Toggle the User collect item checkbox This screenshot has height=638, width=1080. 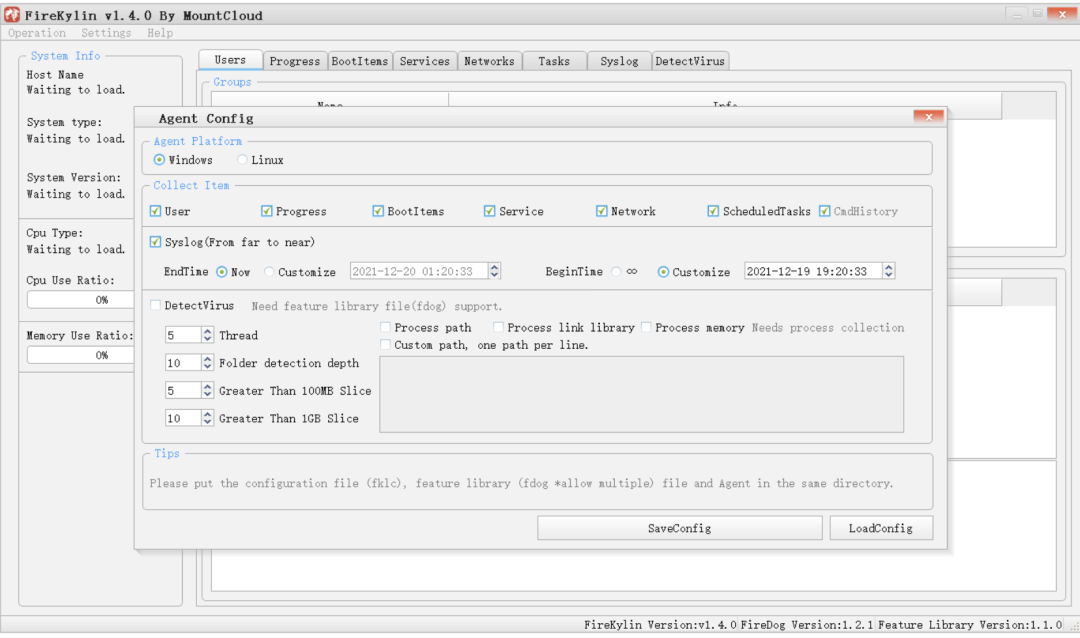click(x=155, y=211)
